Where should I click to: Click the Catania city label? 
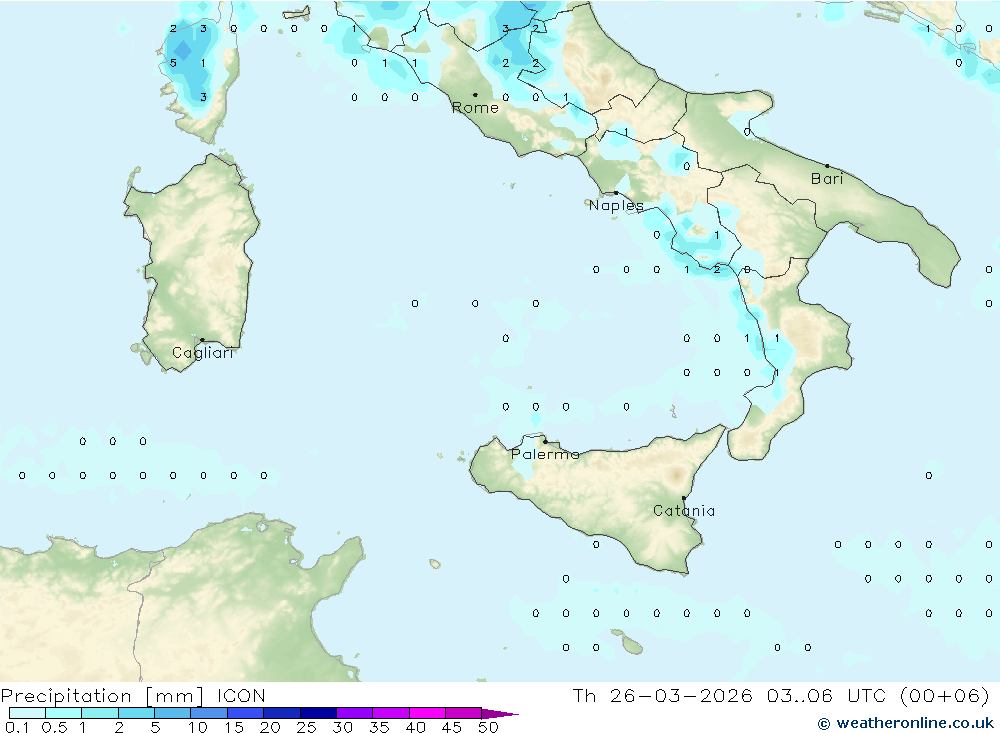pos(684,511)
